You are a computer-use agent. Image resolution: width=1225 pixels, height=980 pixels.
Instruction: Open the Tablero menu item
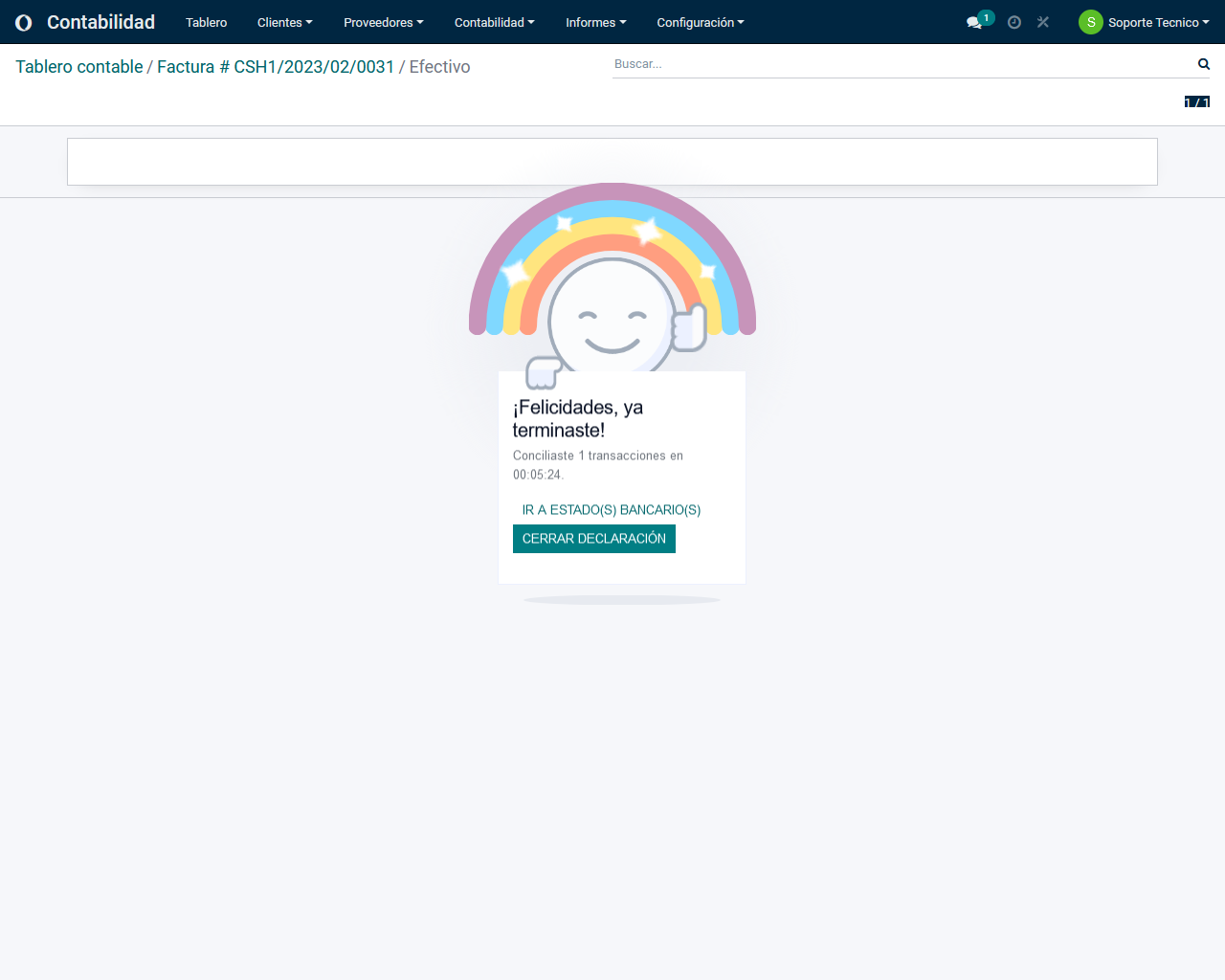(206, 22)
